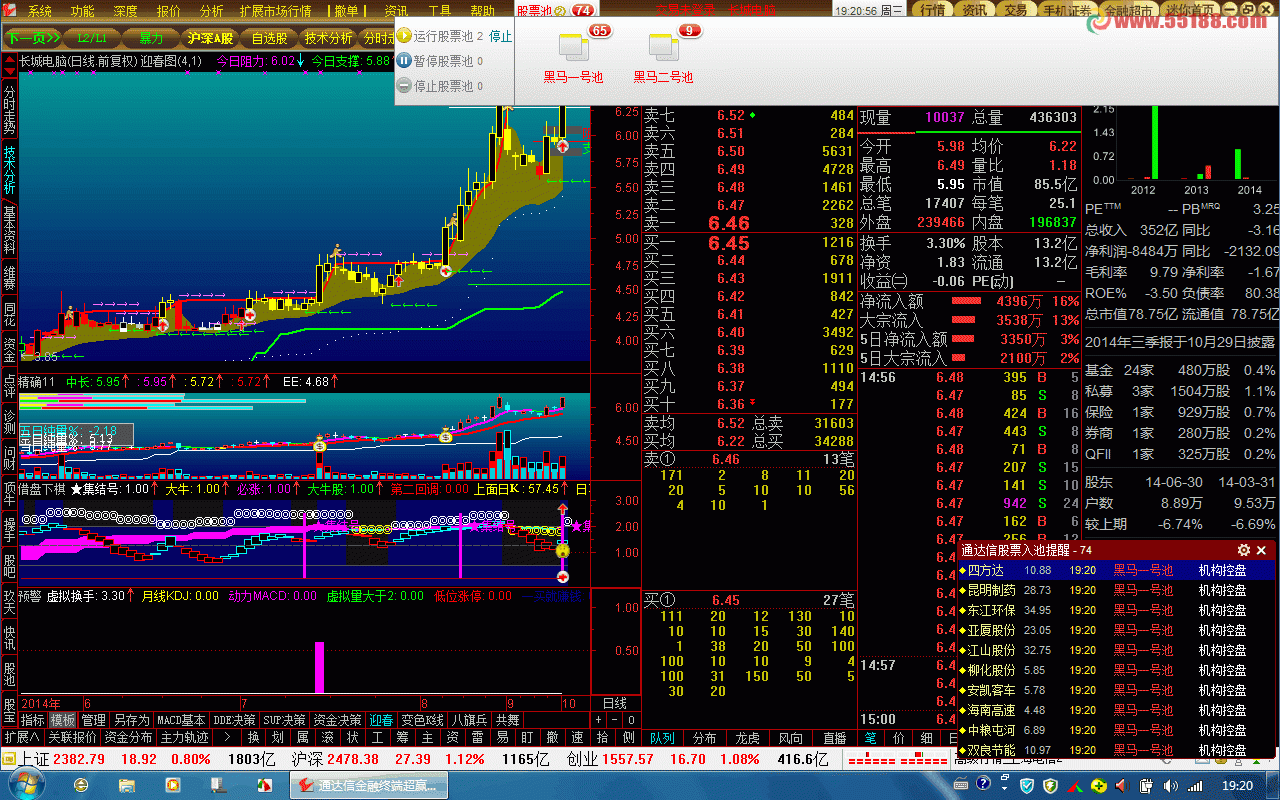Viewport: 1280px width, 800px height.
Task: Click the 笔 tab under tick list
Action: (871, 738)
